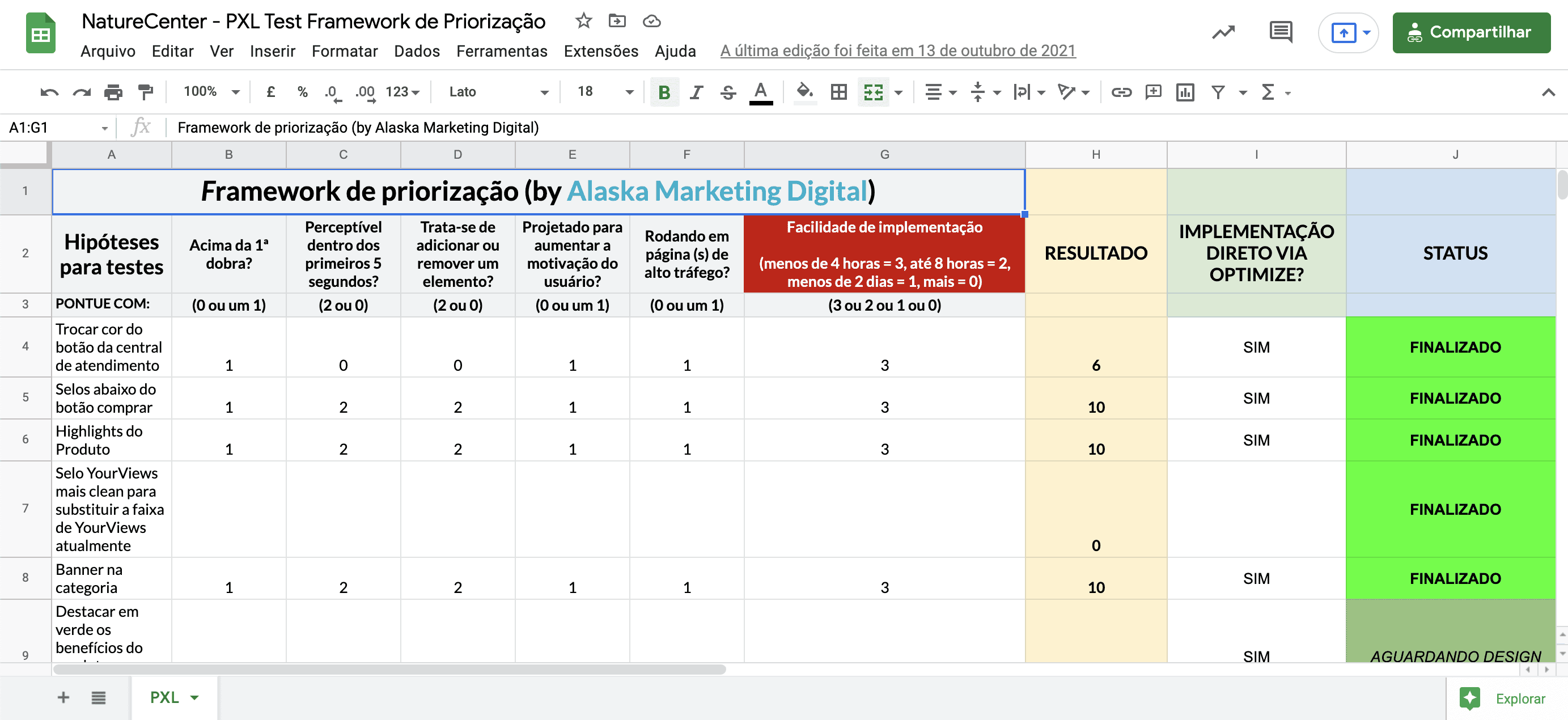Open the Borders tool
Image resolution: width=1568 pixels, height=720 pixels.
click(x=839, y=92)
